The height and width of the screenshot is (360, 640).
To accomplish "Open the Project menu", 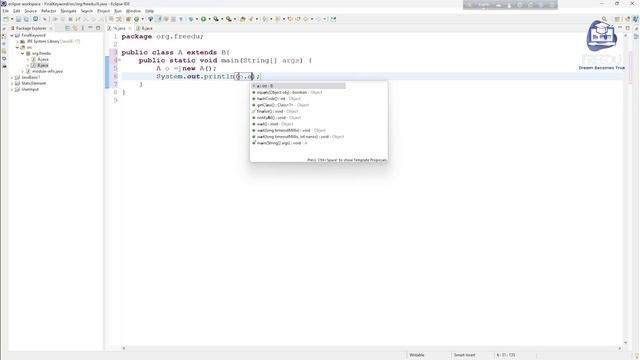I will pyautogui.click(x=103, y=11).
